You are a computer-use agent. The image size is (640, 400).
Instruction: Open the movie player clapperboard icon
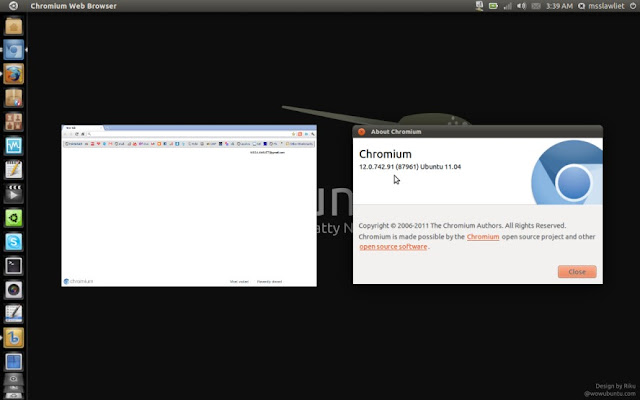tap(13, 193)
